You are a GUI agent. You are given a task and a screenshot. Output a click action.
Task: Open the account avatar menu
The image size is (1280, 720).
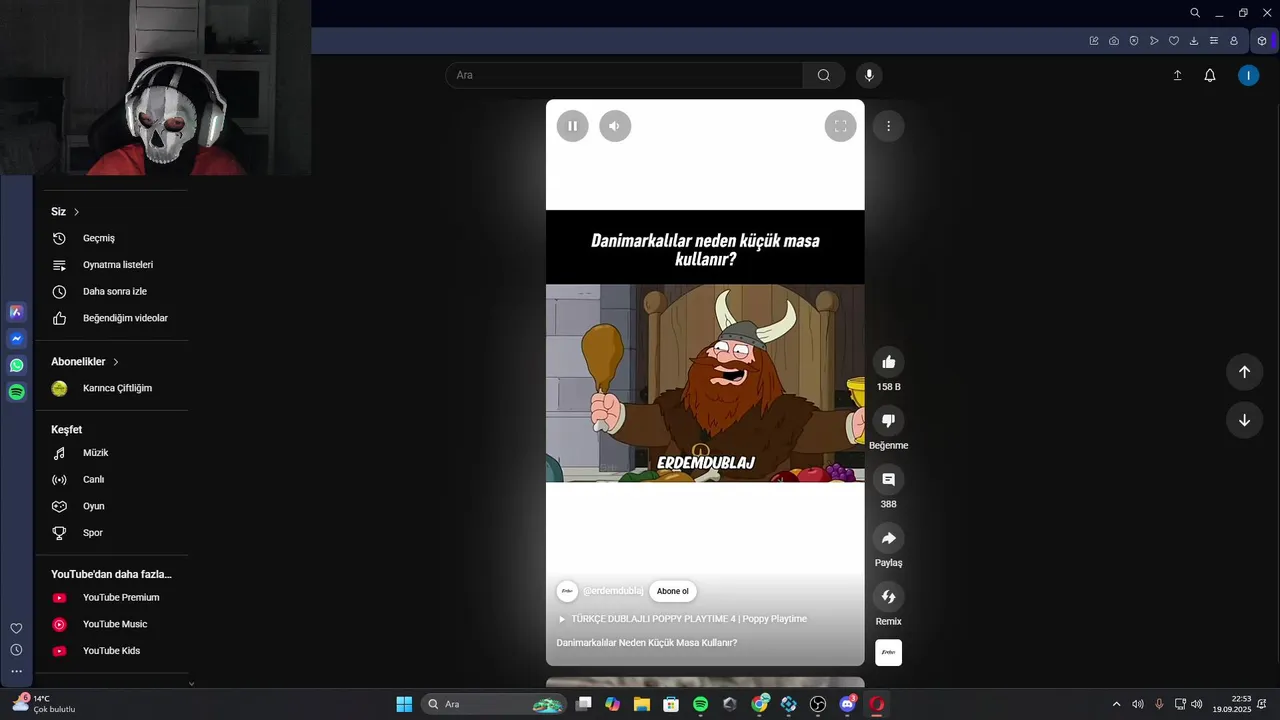tap(1248, 75)
